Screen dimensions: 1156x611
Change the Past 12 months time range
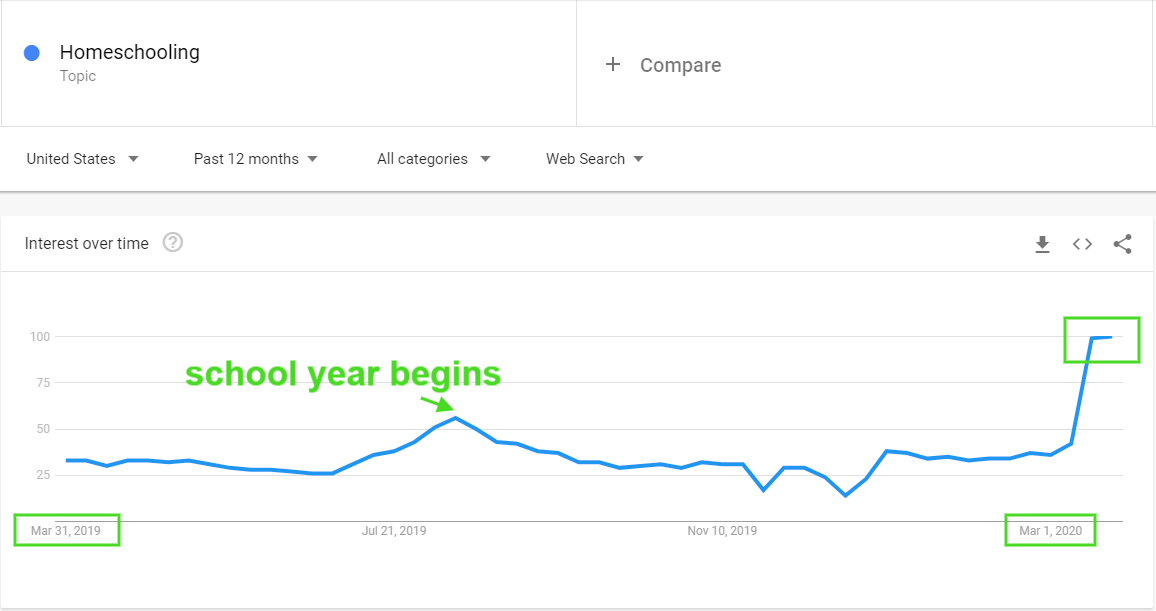tap(255, 159)
